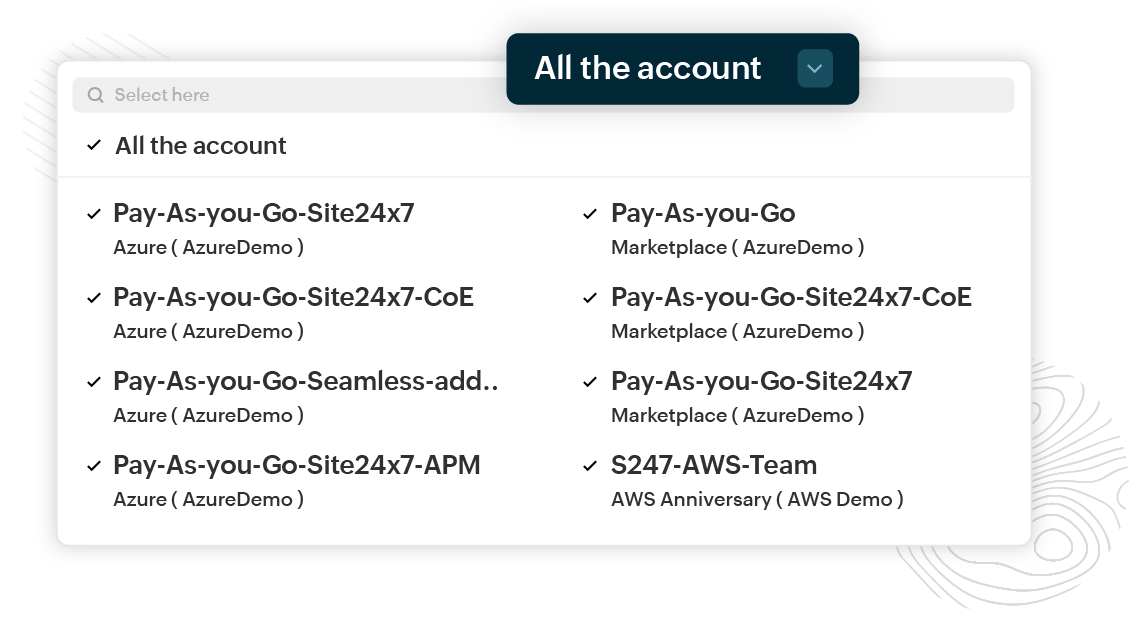This screenshot has width=1140, height=620.
Task: Toggle checkmark for Marketplace Pay-As-you-Go-Site24x7-CoE
Action: tap(591, 297)
